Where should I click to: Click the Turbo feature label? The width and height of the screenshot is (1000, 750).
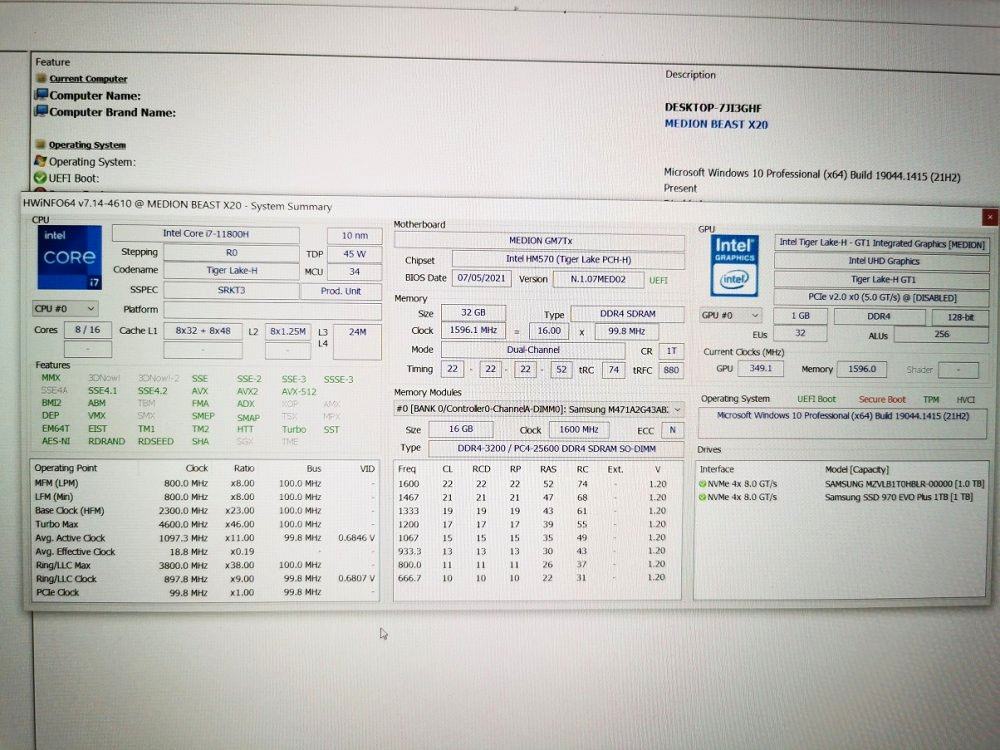point(293,429)
